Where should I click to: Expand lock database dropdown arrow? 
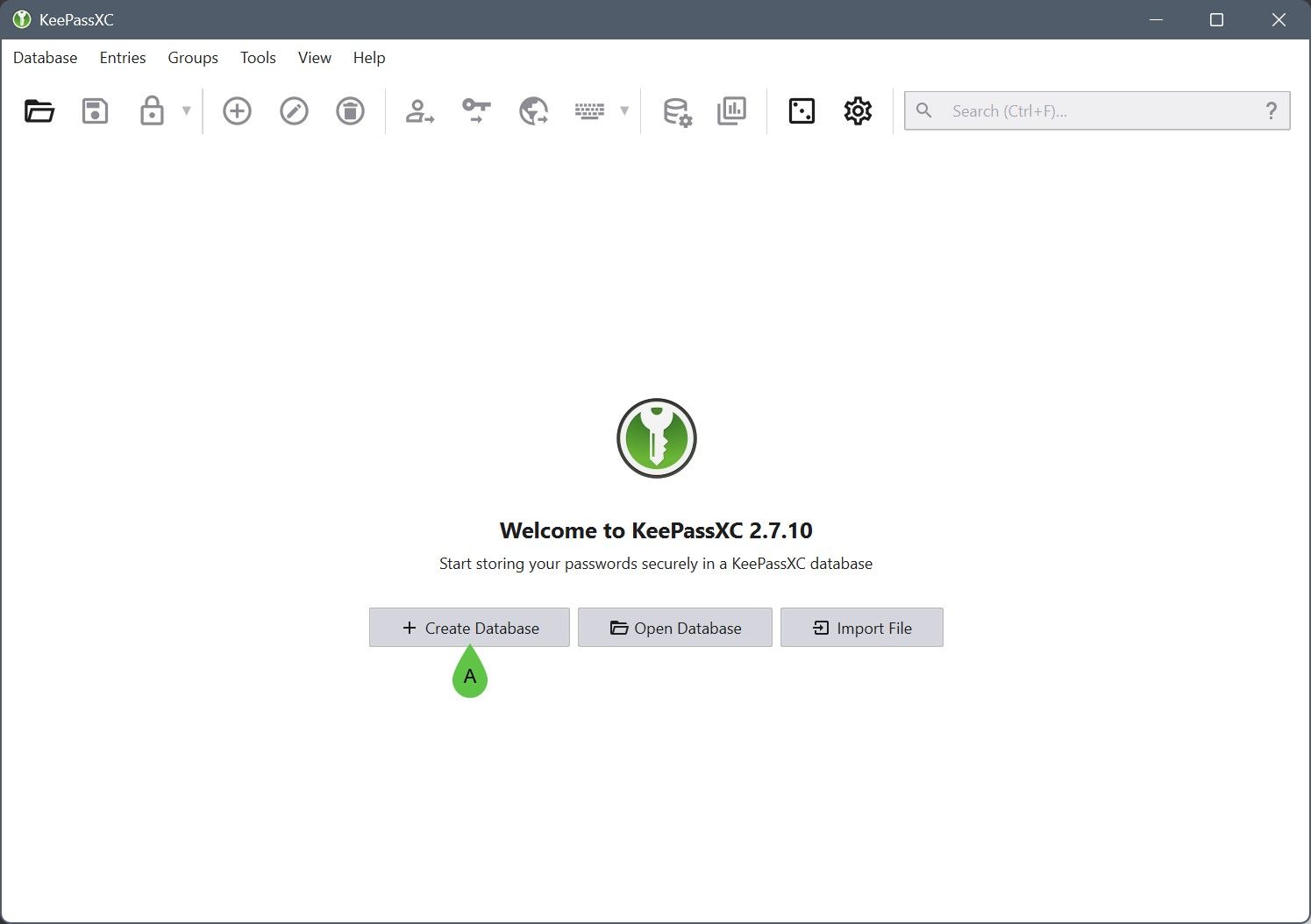[x=186, y=111]
